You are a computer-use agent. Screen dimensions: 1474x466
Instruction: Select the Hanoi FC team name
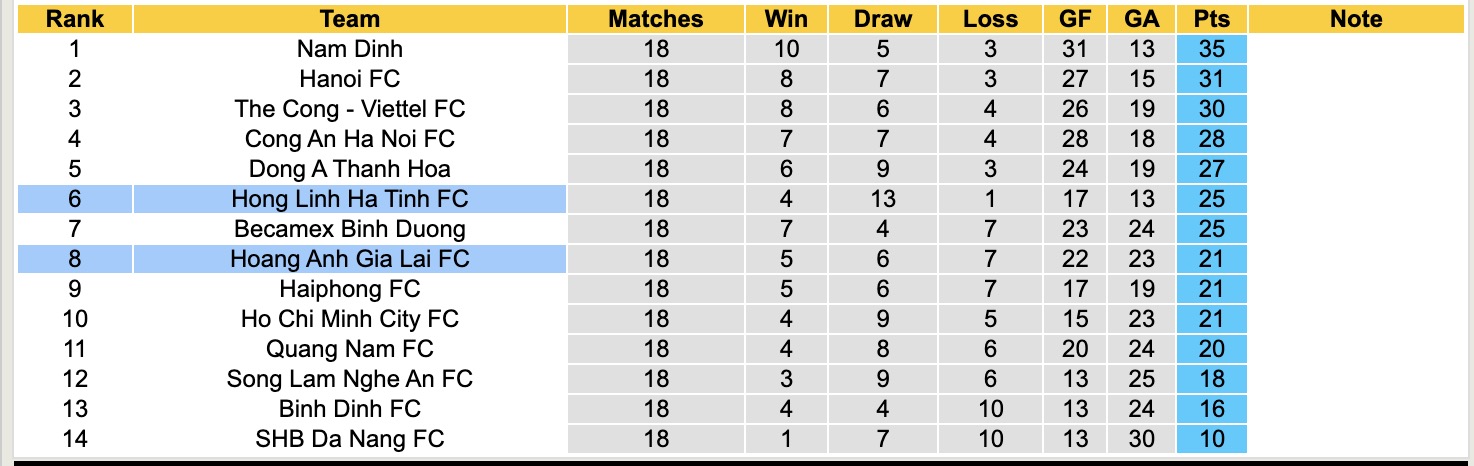[x=350, y=79]
